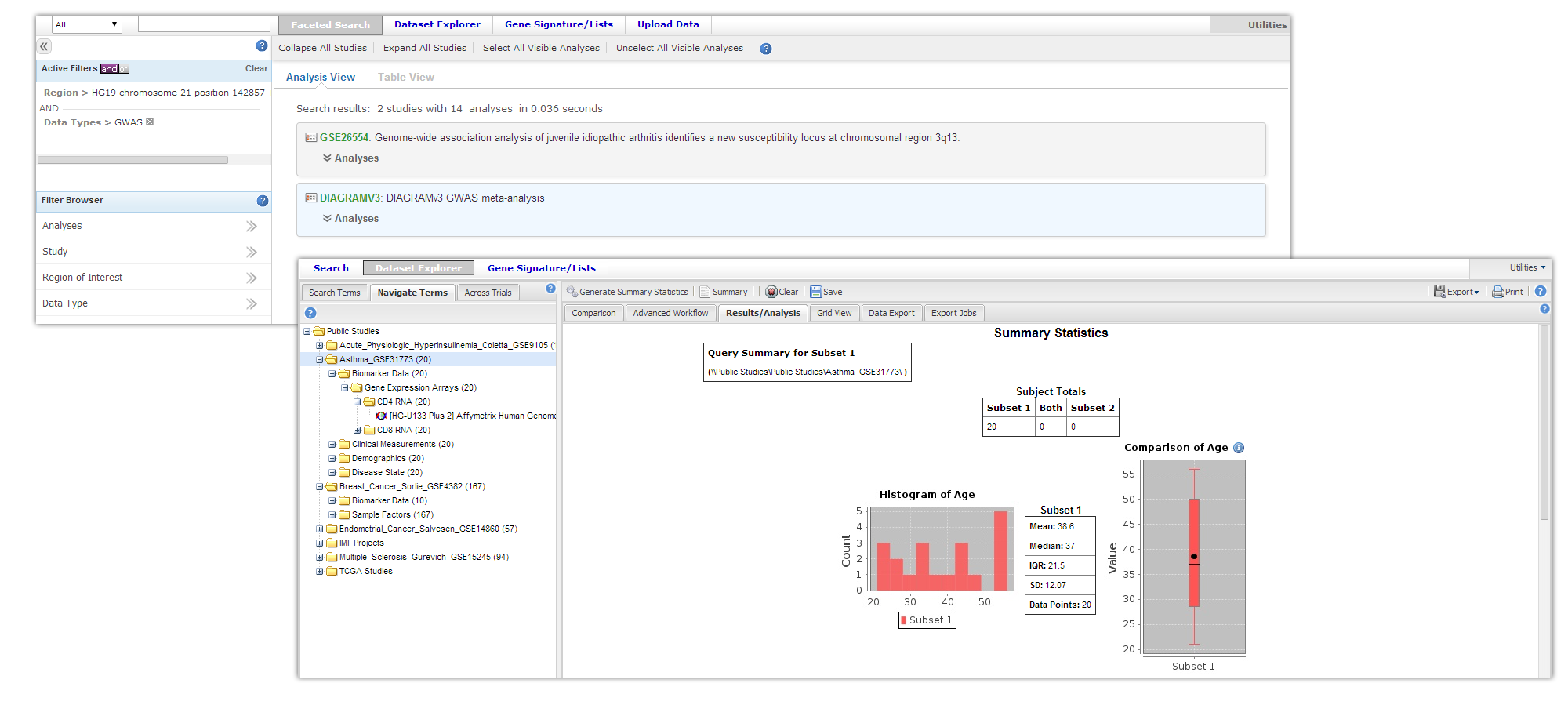
Task: Open the Advanced Workflow tab
Action: click(x=670, y=313)
